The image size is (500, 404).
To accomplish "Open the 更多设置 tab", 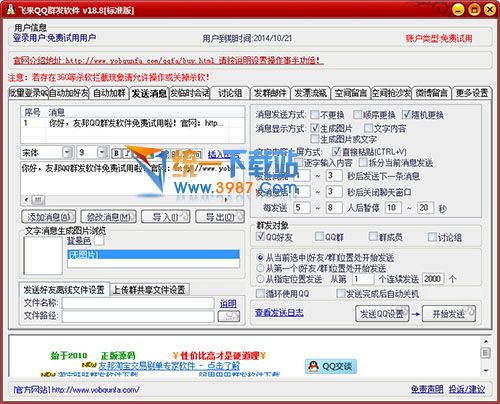I will [472, 93].
